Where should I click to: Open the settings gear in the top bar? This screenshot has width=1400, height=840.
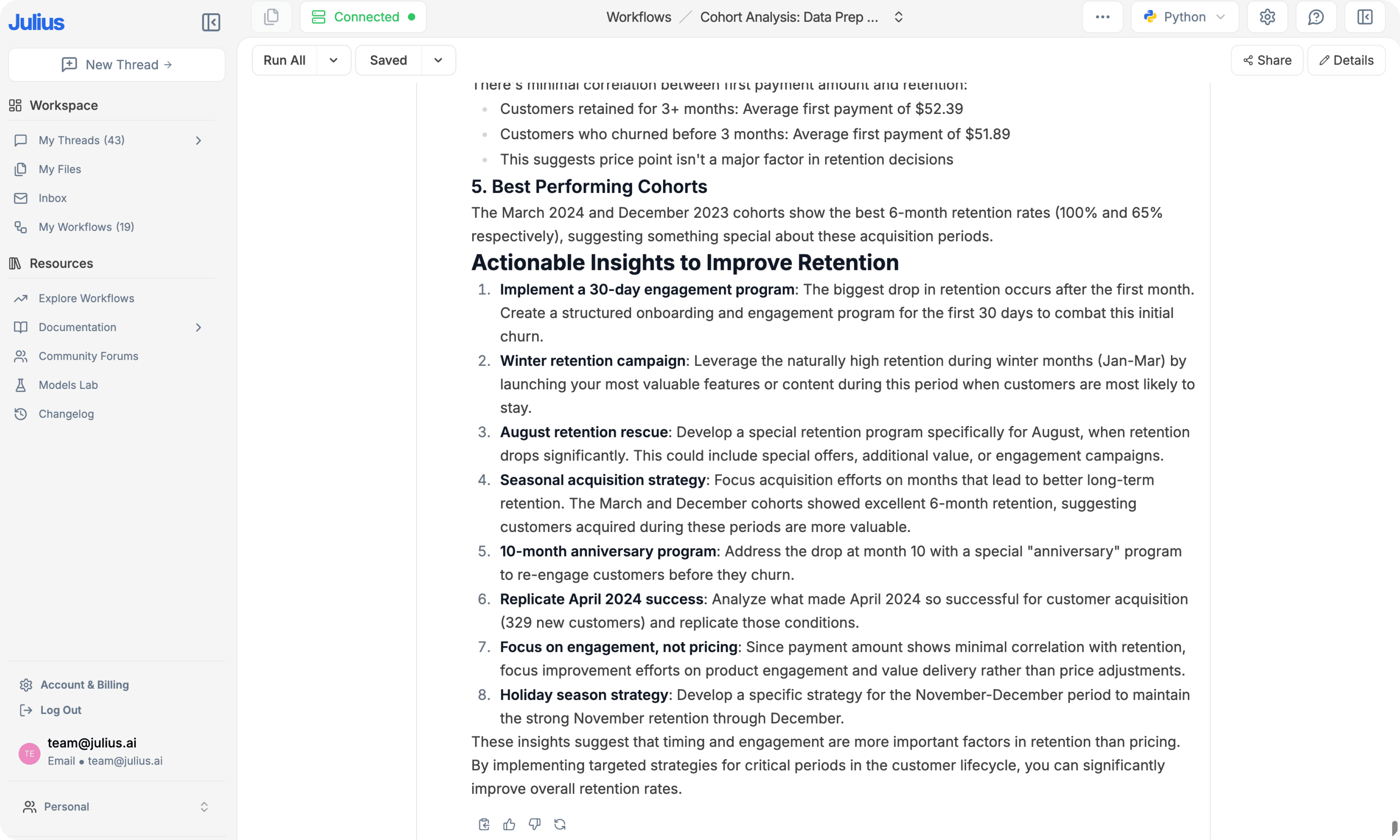click(x=1267, y=17)
